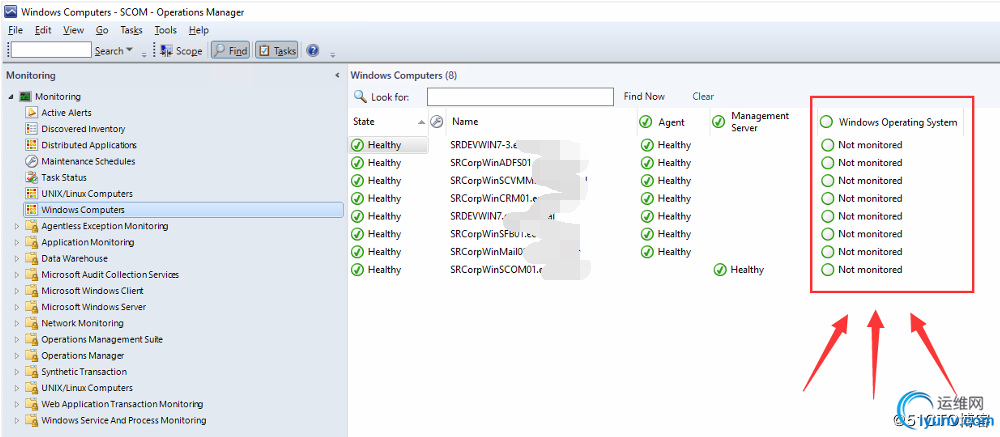Collapse the Monitoring navigation pane arrow
Viewport: 1000px width, 437px height.
[x=337, y=75]
